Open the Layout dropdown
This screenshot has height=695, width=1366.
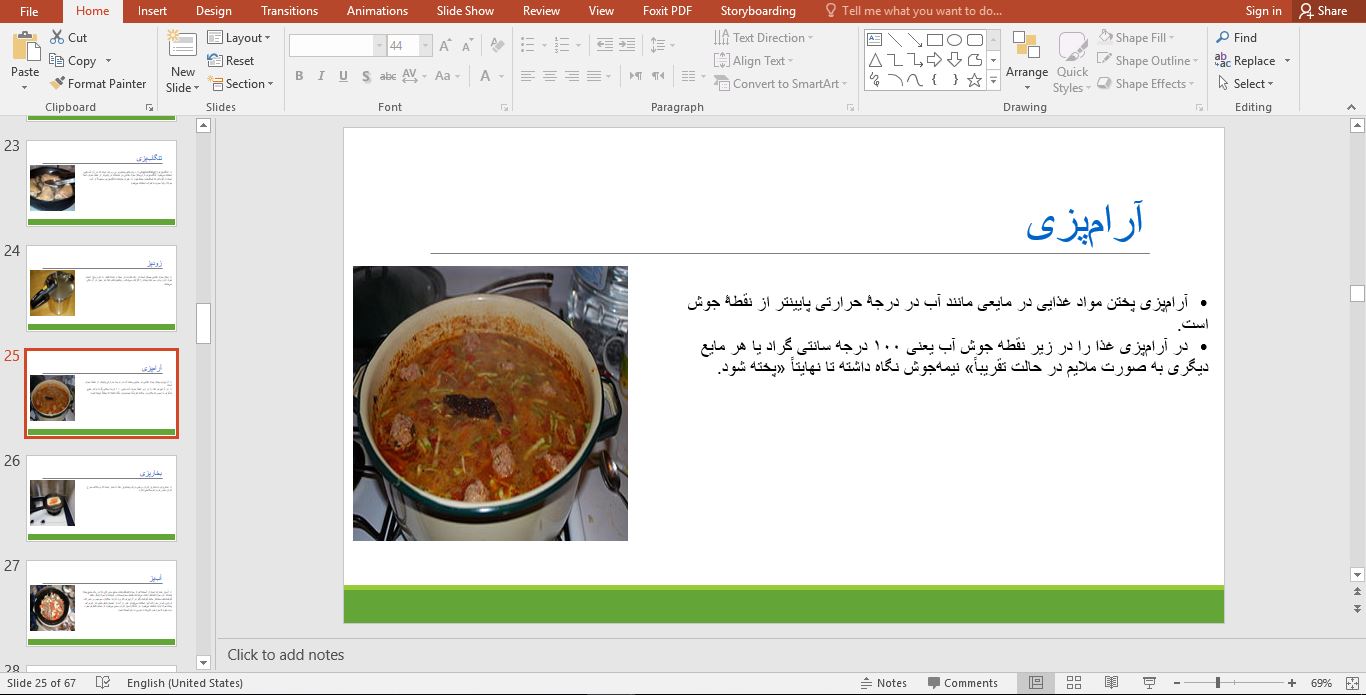click(239, 38)
